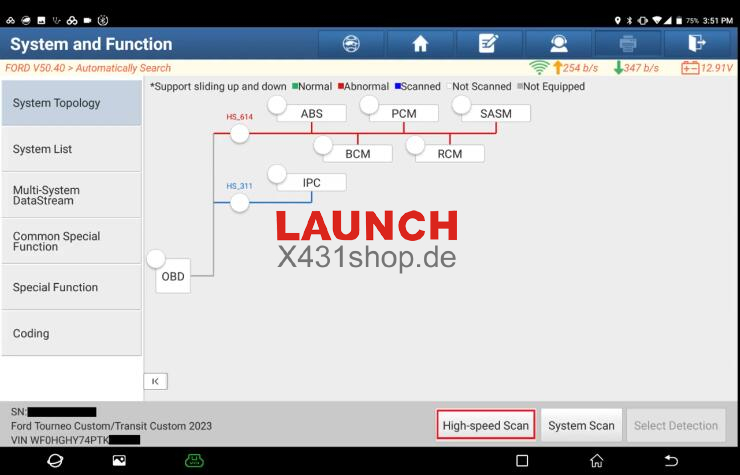This screenshot has height=475, width=740.
Task: Go to the Home screen
Action: (x=420, y=44)
